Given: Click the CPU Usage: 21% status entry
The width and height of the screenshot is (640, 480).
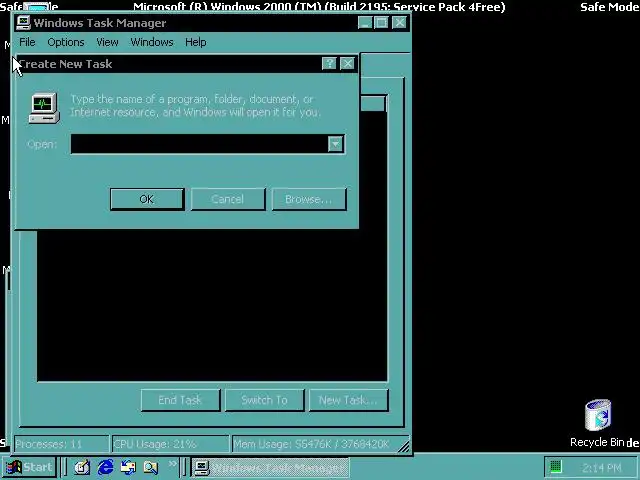Looking at the screenshot, I should 170,444.
